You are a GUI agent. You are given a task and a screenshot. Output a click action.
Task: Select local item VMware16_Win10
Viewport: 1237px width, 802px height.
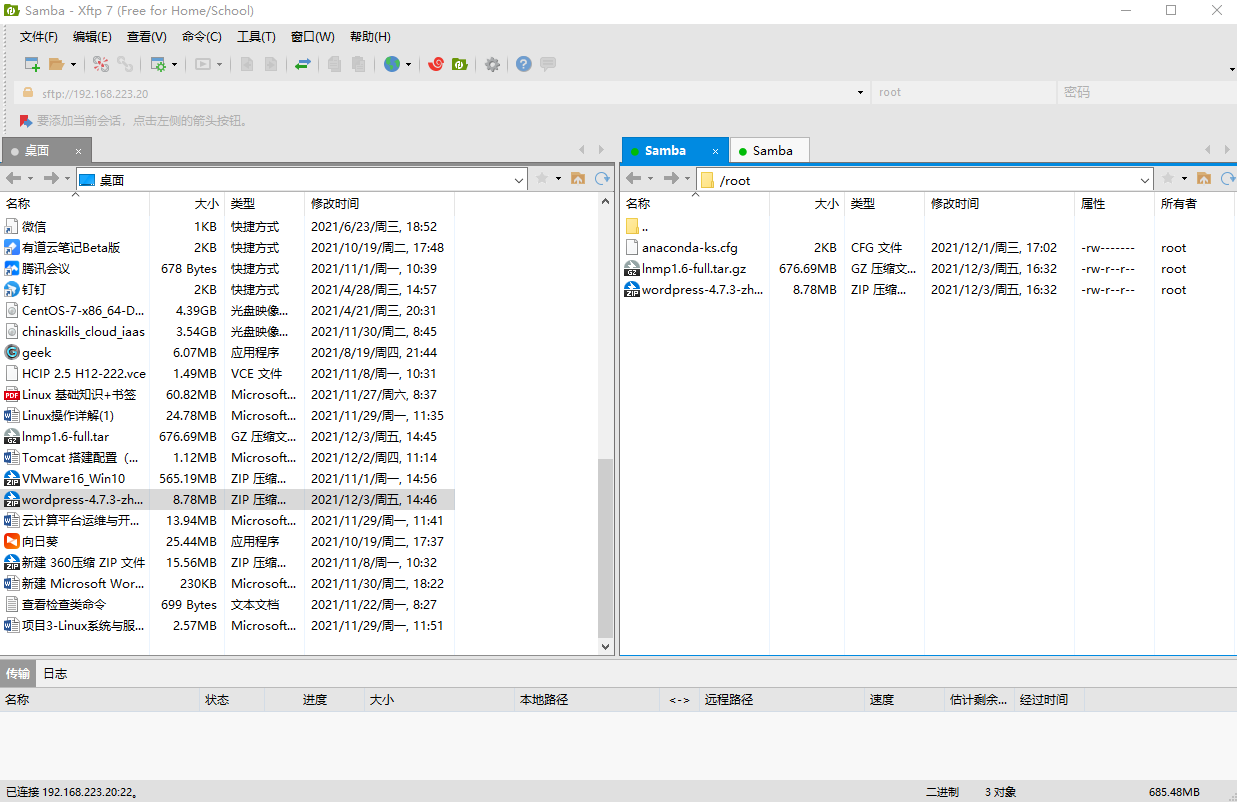pyautogui.click(x=74, y=478)
